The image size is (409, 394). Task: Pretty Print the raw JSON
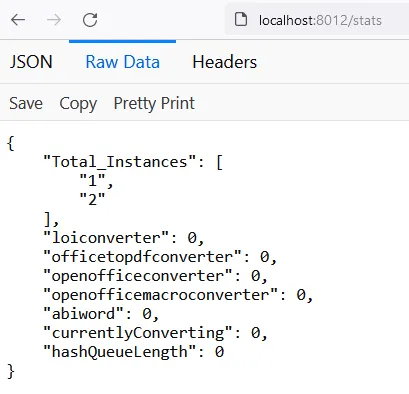pos(154,103)
